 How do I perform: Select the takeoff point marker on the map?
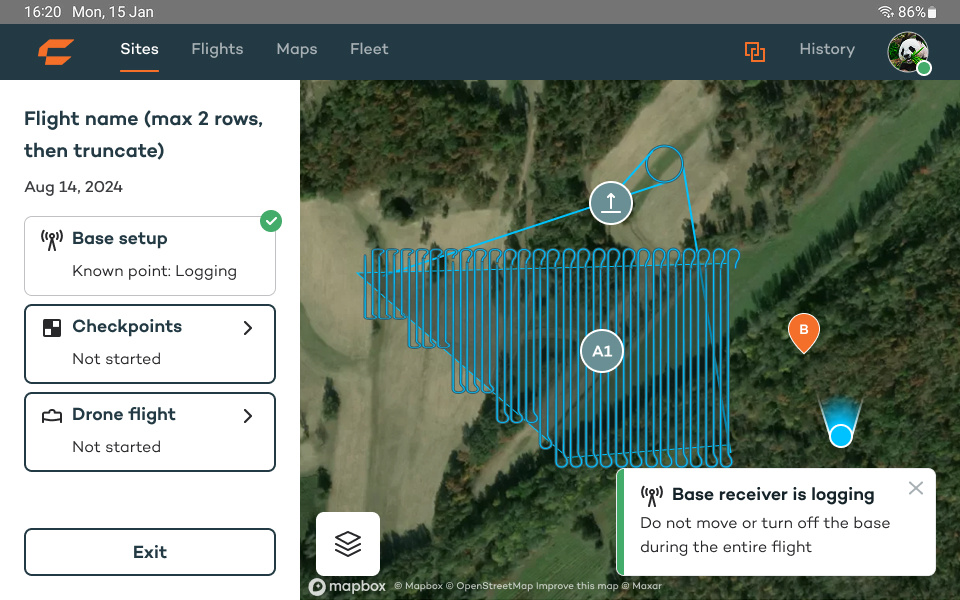pyautogui.click(x=611, y=203)
